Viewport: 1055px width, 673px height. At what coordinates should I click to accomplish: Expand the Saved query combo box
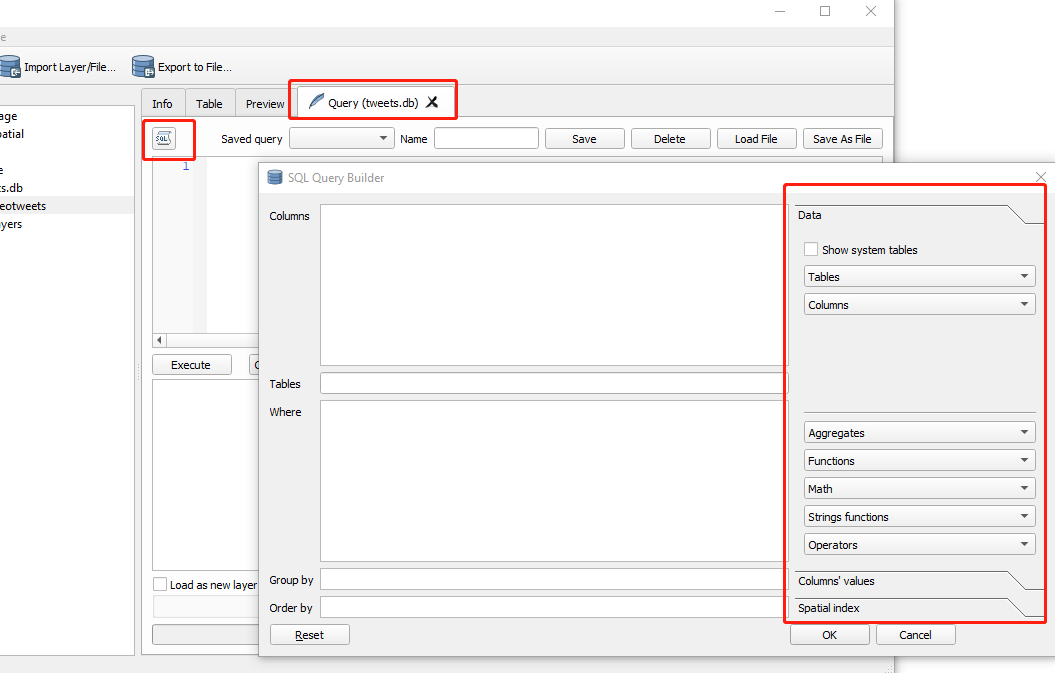point(341,139)
